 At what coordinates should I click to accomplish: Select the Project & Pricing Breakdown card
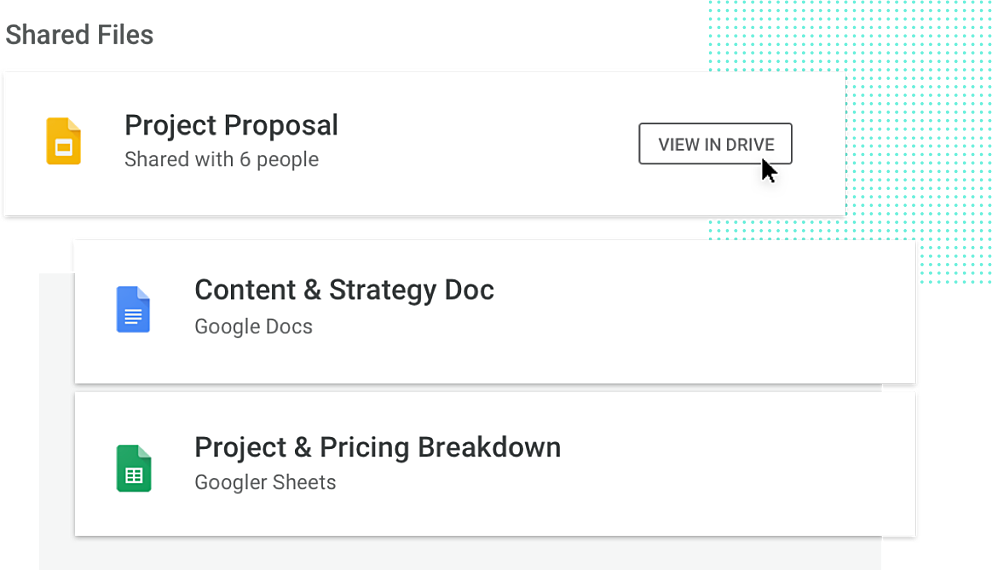495,464
